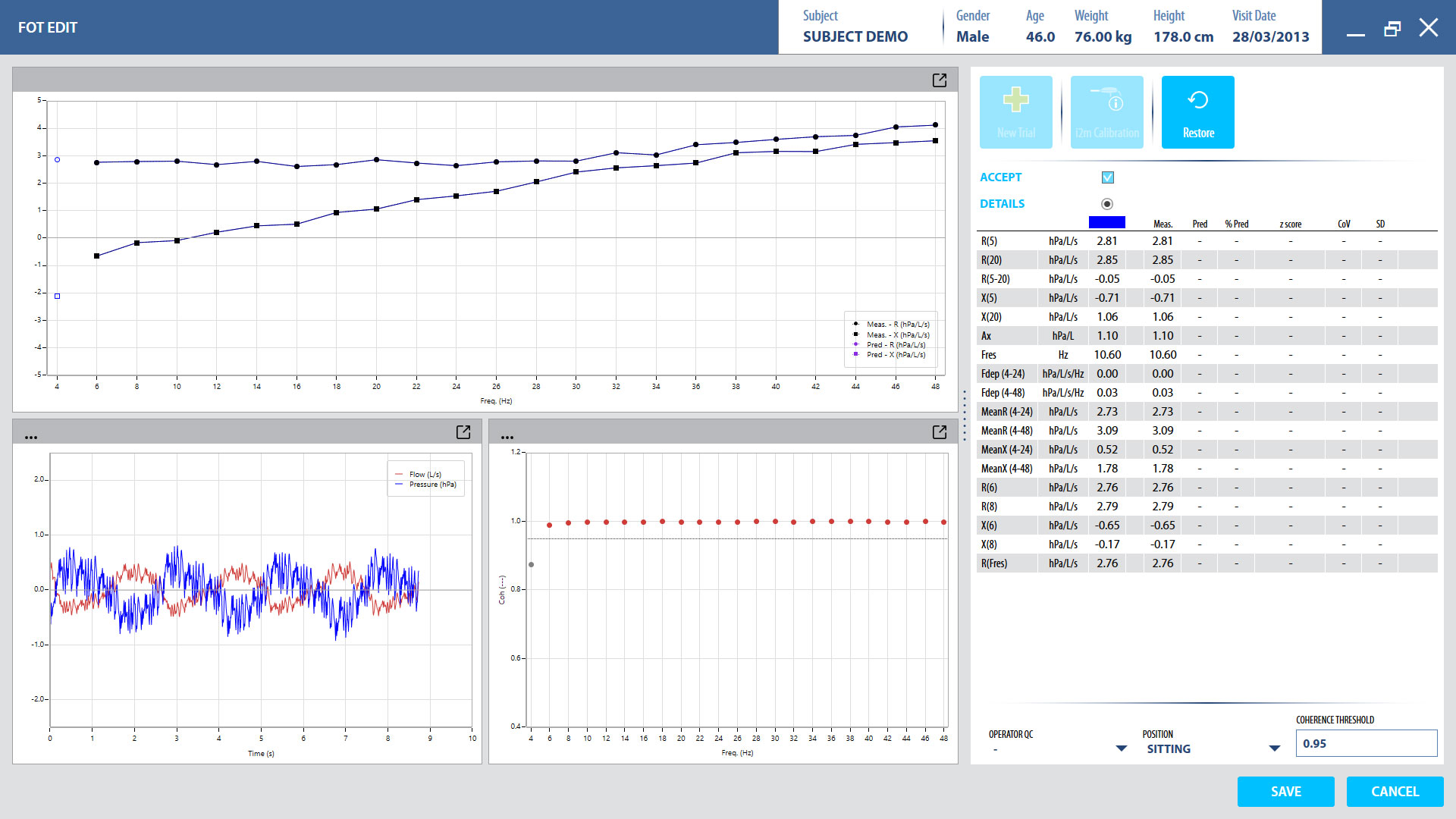Open the Position dropdown showing SITTING
1456x819 pixels.
point(1274,748)
